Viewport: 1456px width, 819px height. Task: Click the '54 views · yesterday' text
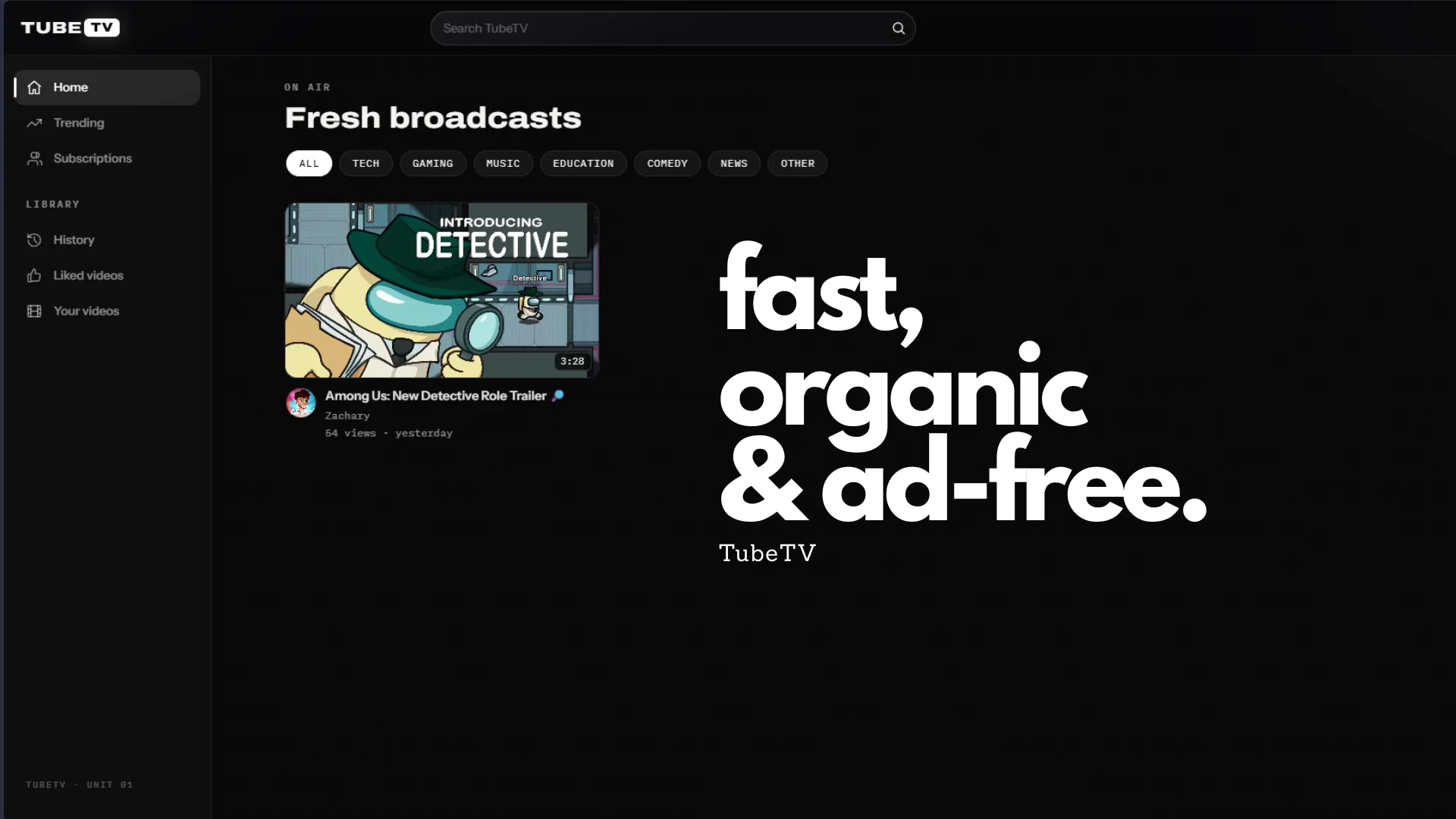pyautogui.click(x=389, y=433)
